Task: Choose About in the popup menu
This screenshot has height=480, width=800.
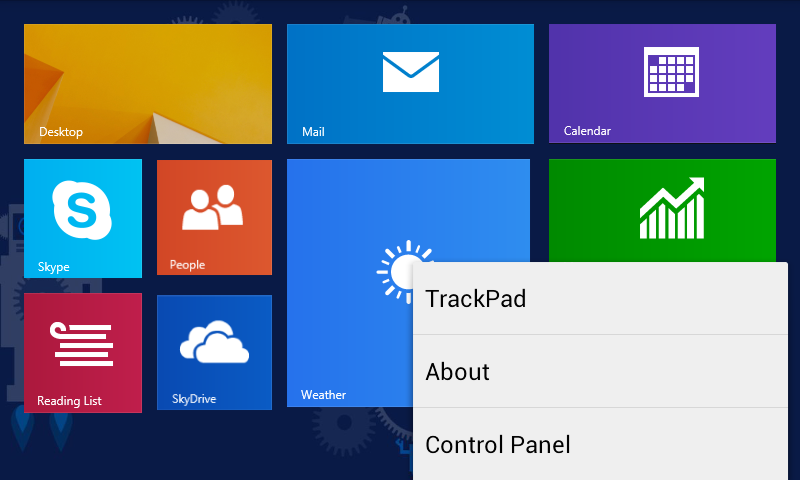Action: point(600,371)
